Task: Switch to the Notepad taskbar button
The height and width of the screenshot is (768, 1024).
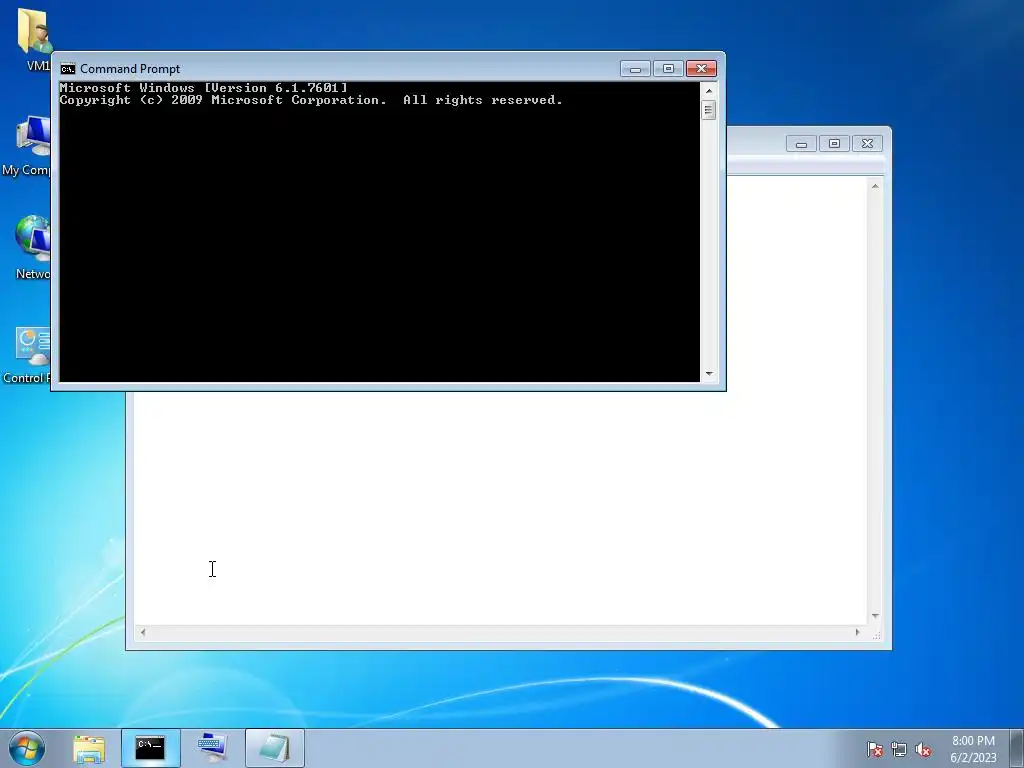Action: point(274,748)
